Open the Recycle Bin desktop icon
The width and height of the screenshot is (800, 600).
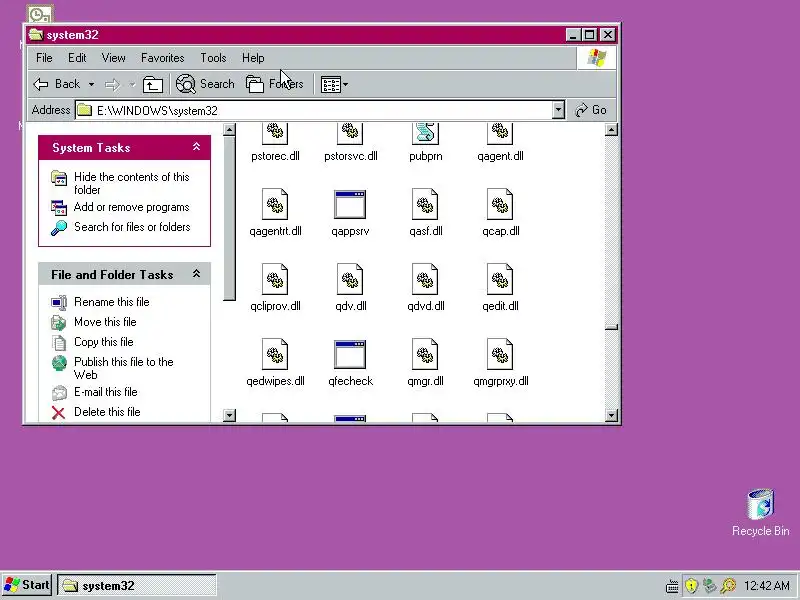click(760, 512)
